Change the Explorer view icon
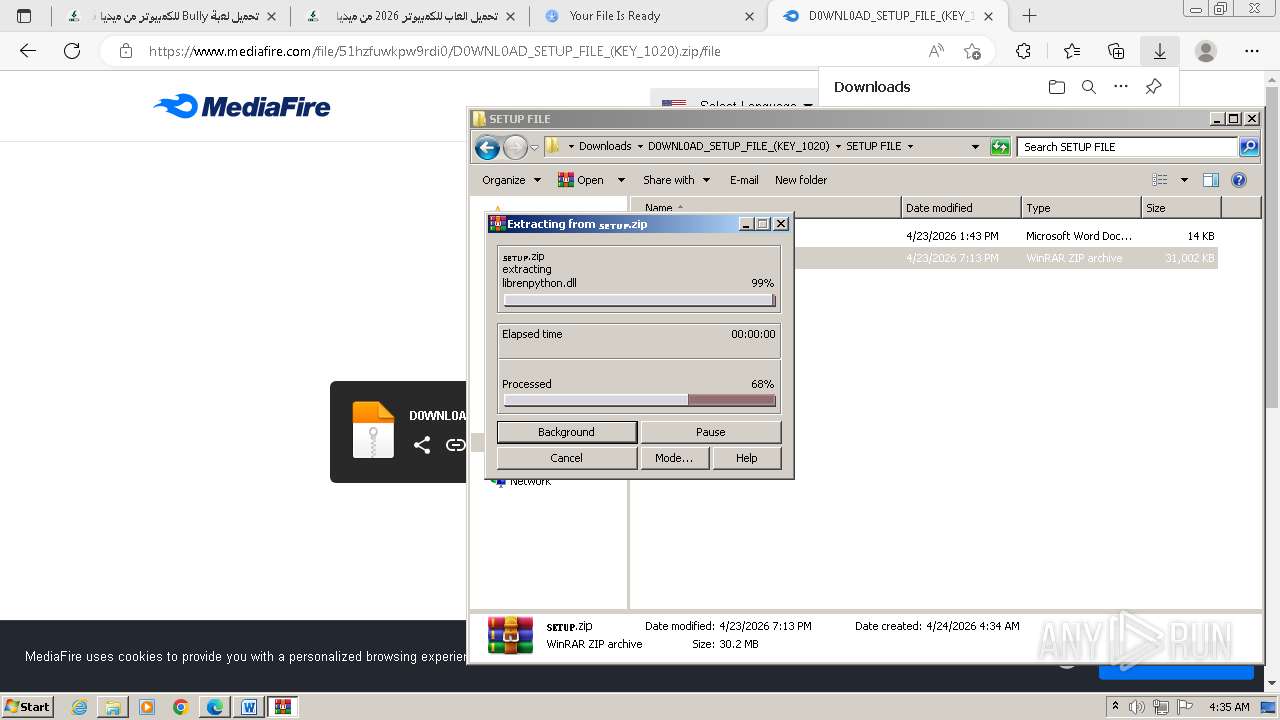The height and width of the screenshot is (720, 1280). (1160, 180)
